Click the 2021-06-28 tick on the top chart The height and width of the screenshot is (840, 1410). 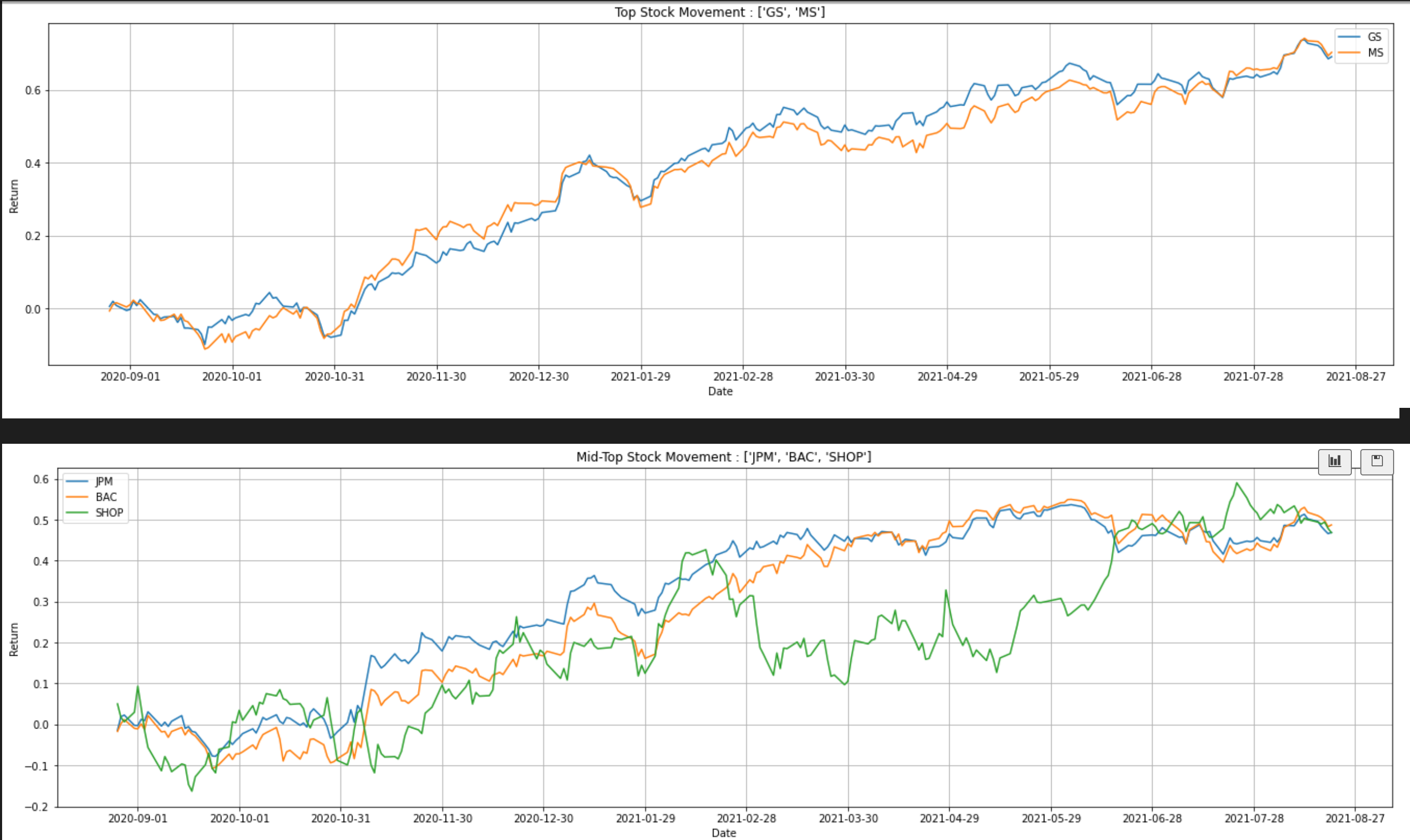click(1152, 376)
